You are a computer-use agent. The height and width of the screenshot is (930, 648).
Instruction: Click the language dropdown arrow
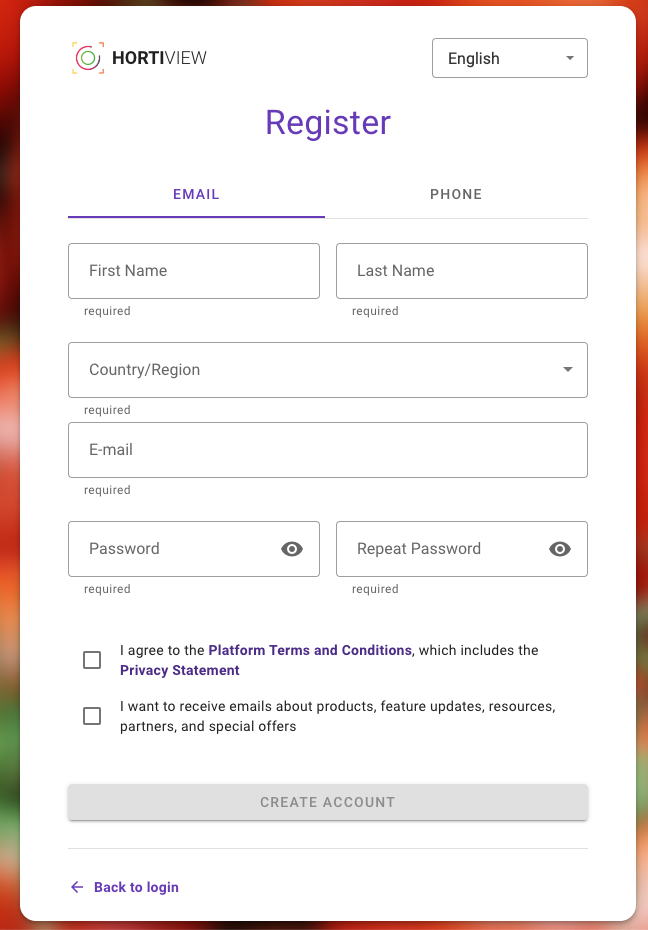[x=570, y=58]
